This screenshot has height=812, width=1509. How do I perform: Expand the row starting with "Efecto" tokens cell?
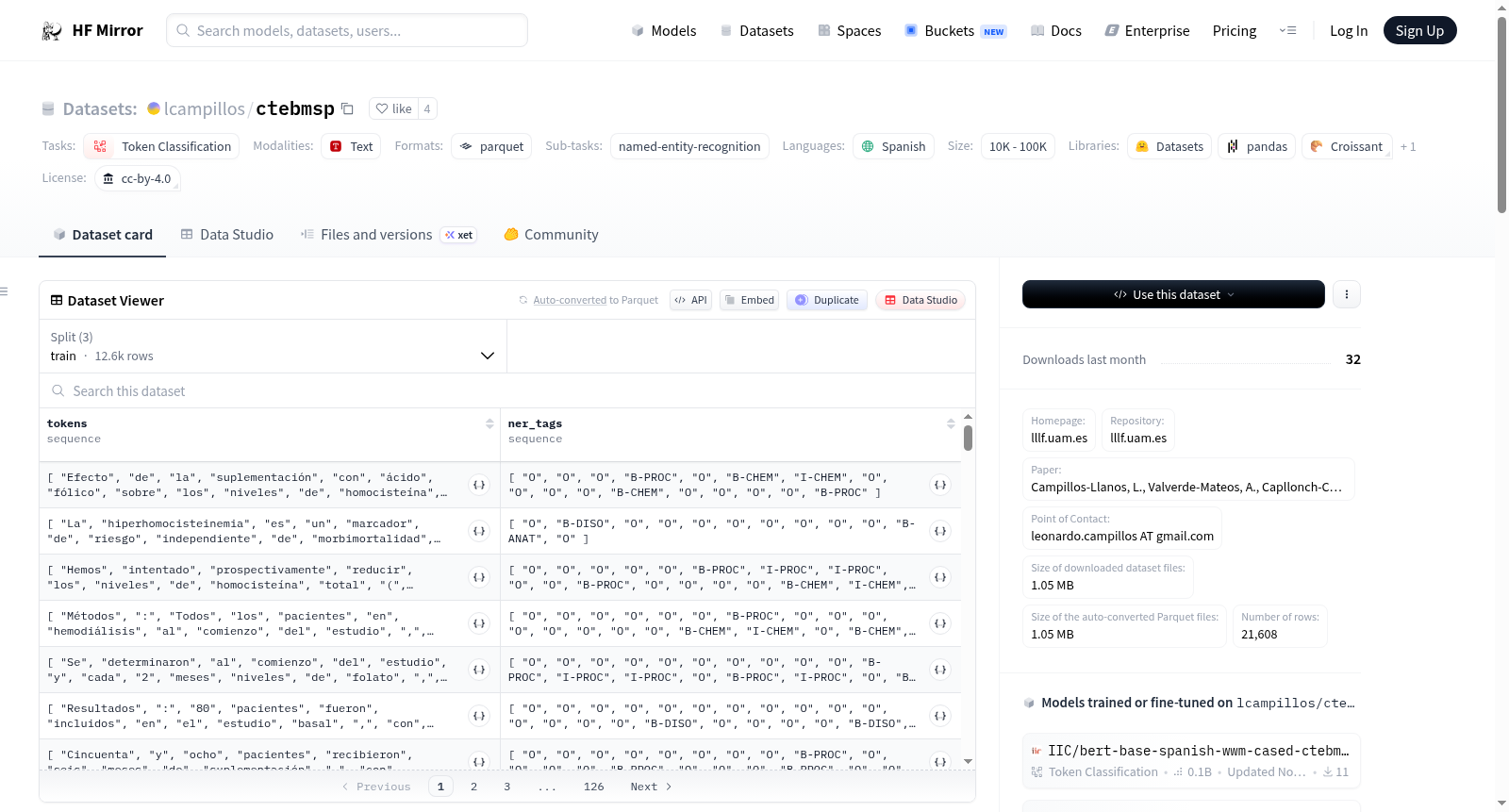(479, 485)
